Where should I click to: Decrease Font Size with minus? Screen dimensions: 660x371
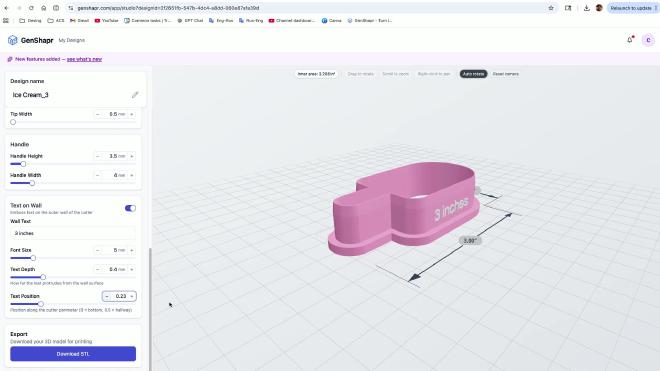click(98, 250)
